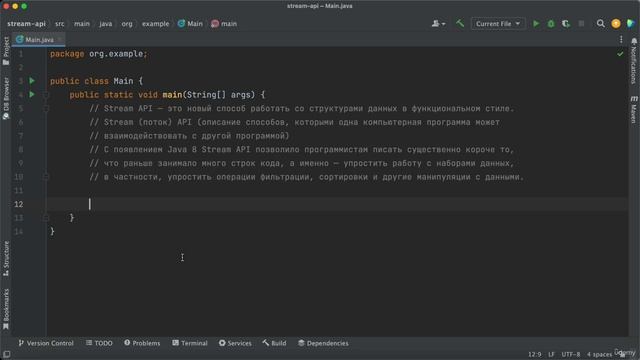The height and width of the screenshot is (360, 640).
Task: Click comment starting 'Stream API —' line 5
Action: click(302, 109)
